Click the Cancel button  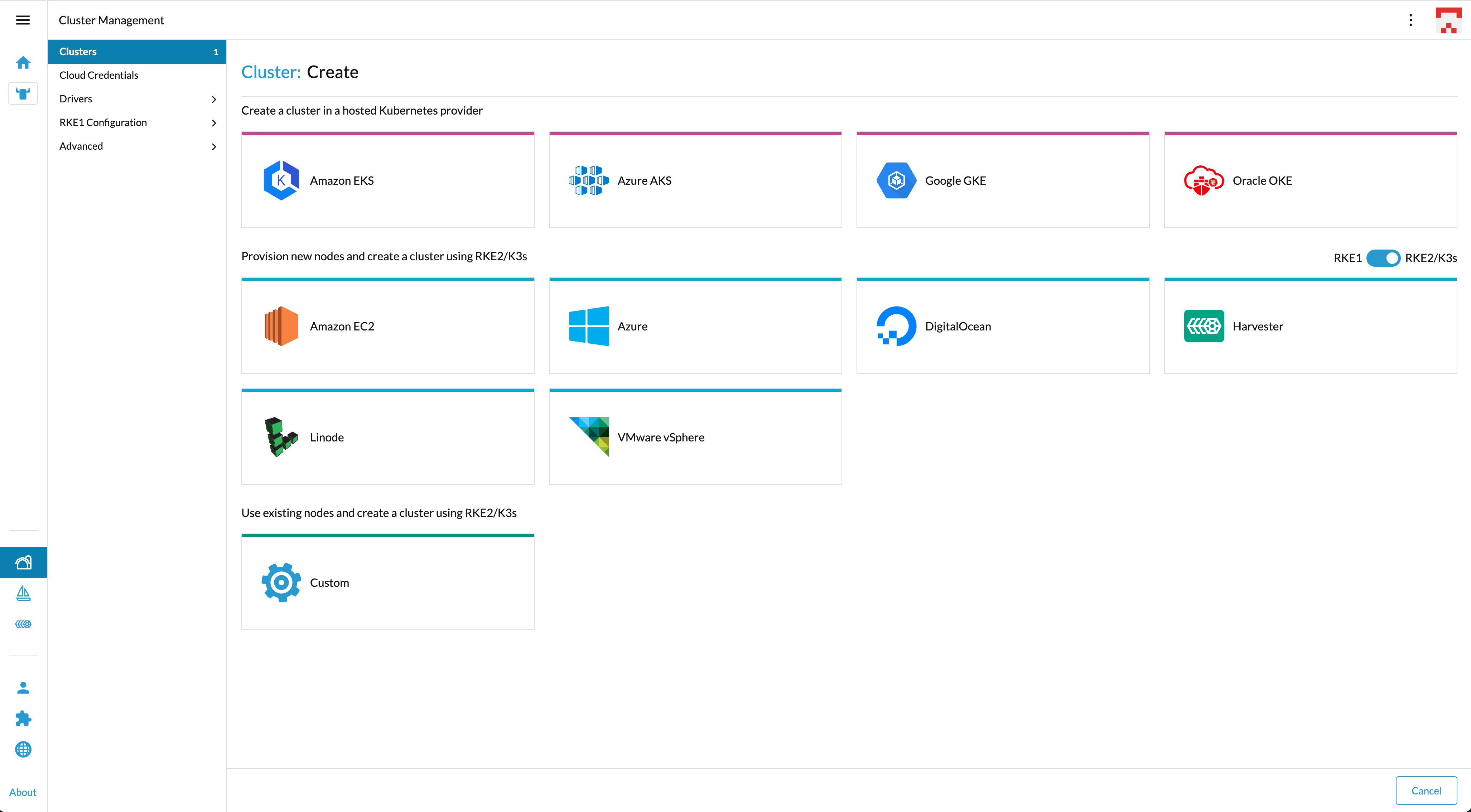pyautogui.click(x=1426, y=791)
